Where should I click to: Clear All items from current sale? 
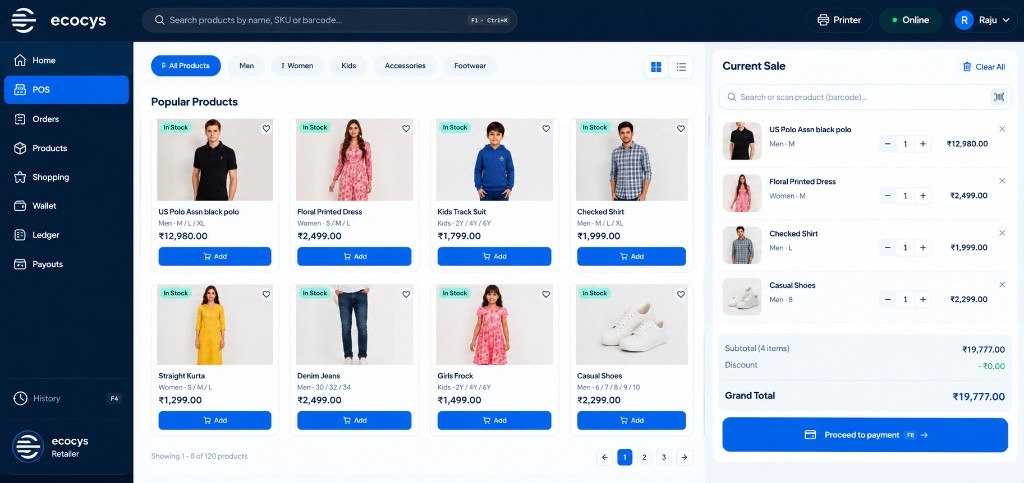(x=984, y=67)
